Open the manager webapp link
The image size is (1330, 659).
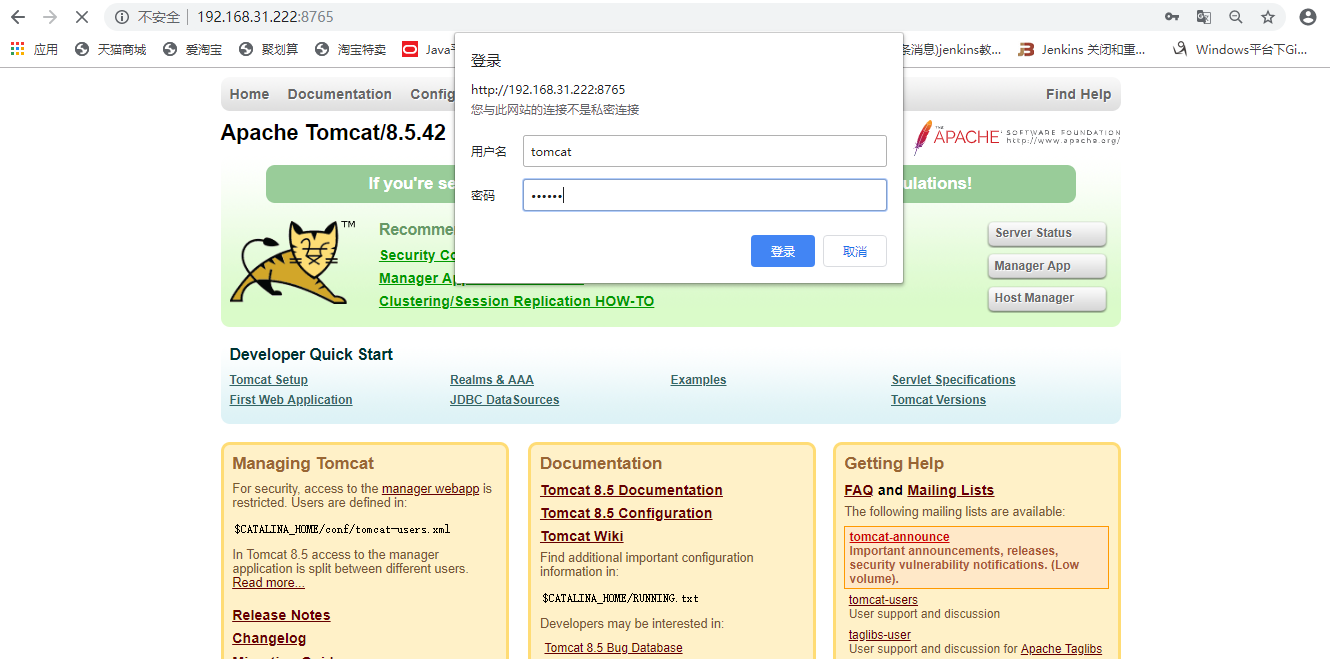(x=431, y=489)
